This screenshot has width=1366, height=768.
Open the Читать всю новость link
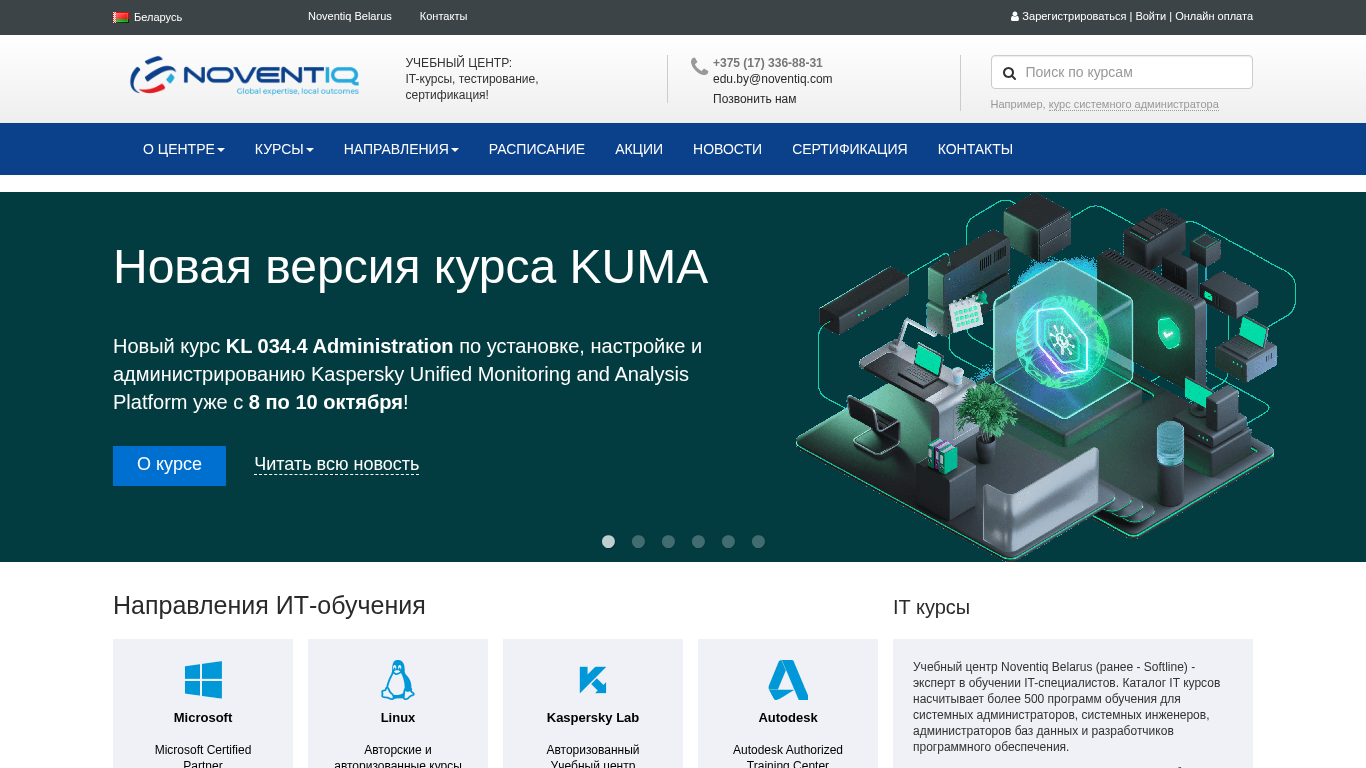(x=336, y=465)
